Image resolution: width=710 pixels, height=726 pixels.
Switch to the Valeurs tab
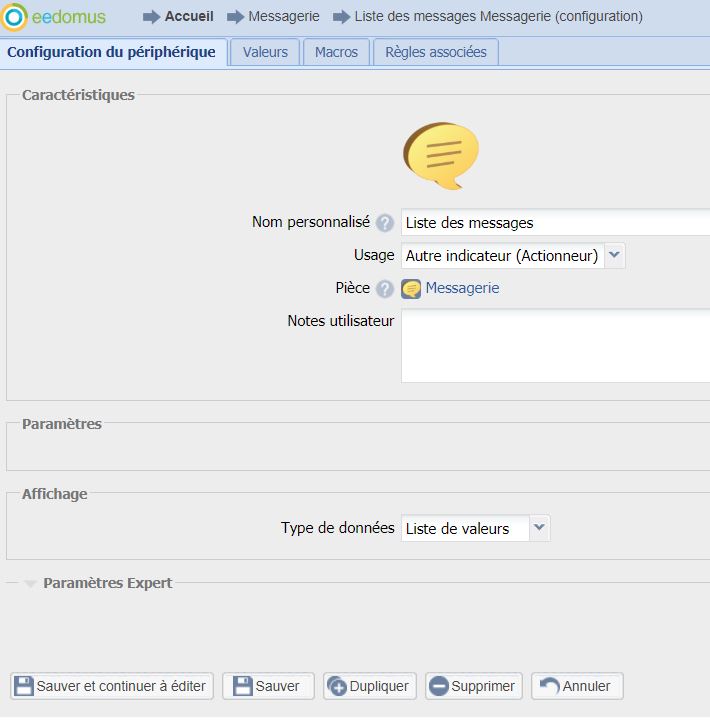point(265,52)
